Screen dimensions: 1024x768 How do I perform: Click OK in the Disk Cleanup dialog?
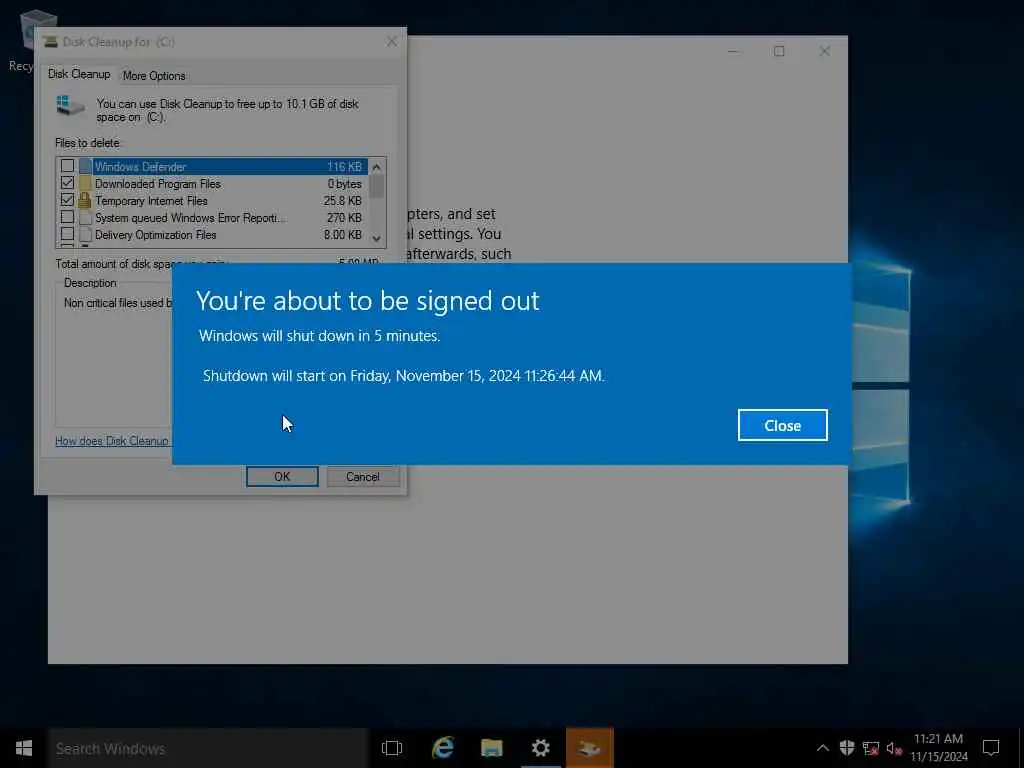(282, 476)
